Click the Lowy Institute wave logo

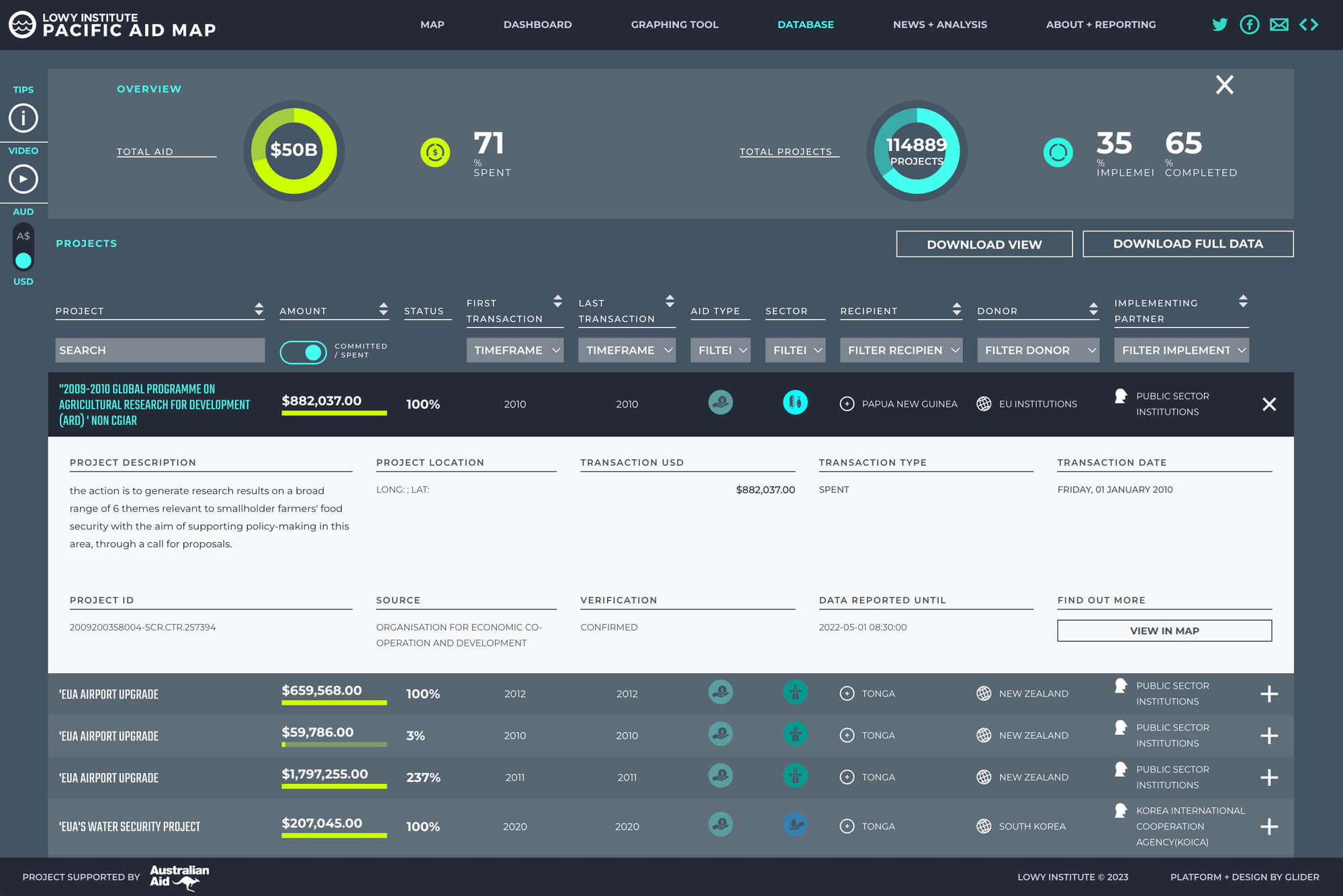pos(22,25)
